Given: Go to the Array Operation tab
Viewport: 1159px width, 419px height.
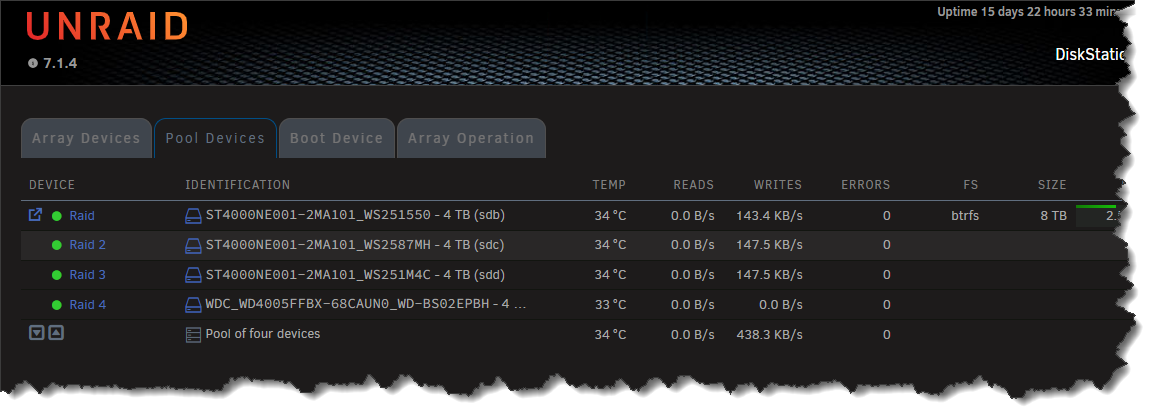Looking at the screenshot, I should tap(471, 138).
